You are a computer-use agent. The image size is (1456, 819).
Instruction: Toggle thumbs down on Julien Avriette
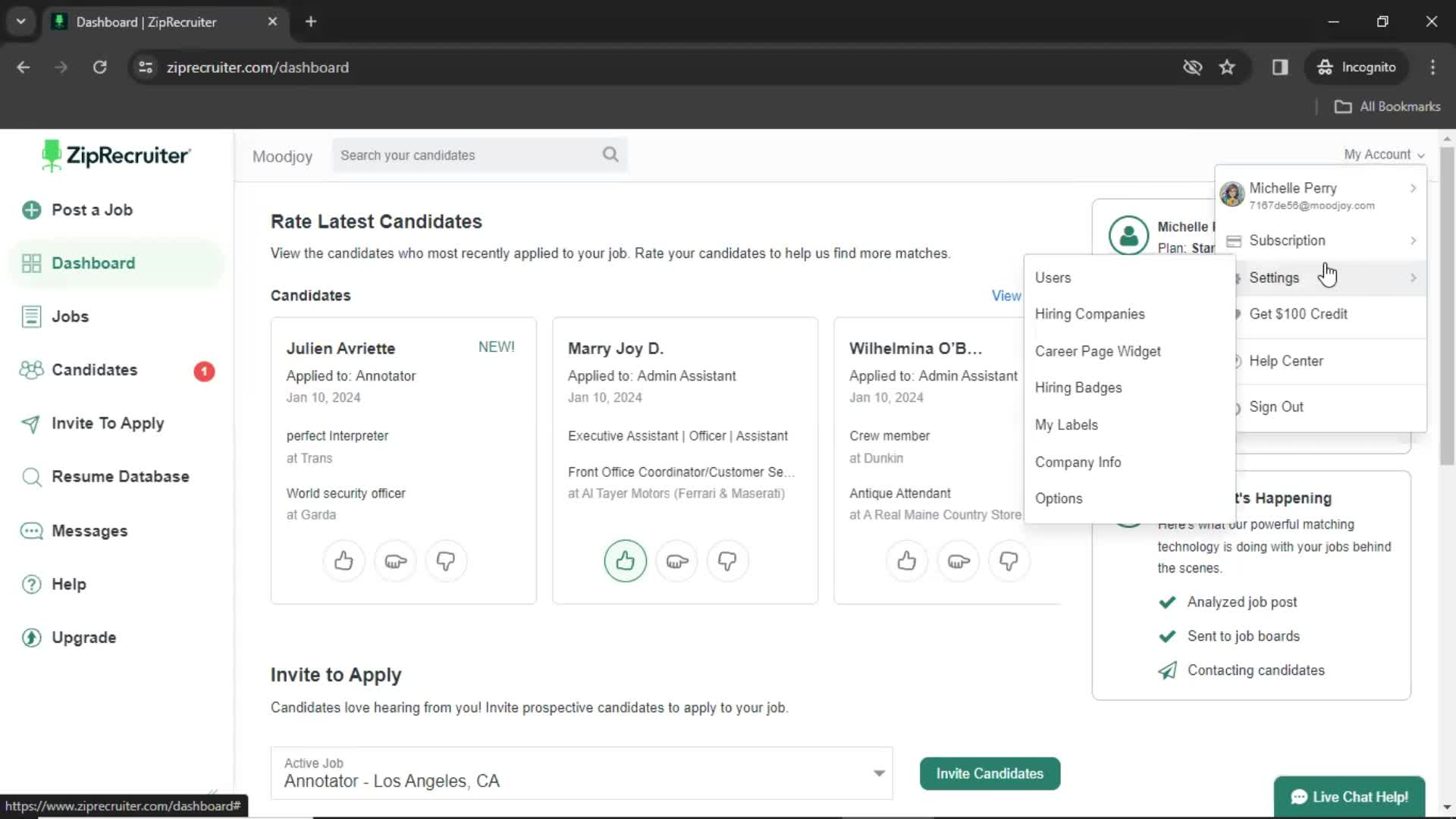446,561
